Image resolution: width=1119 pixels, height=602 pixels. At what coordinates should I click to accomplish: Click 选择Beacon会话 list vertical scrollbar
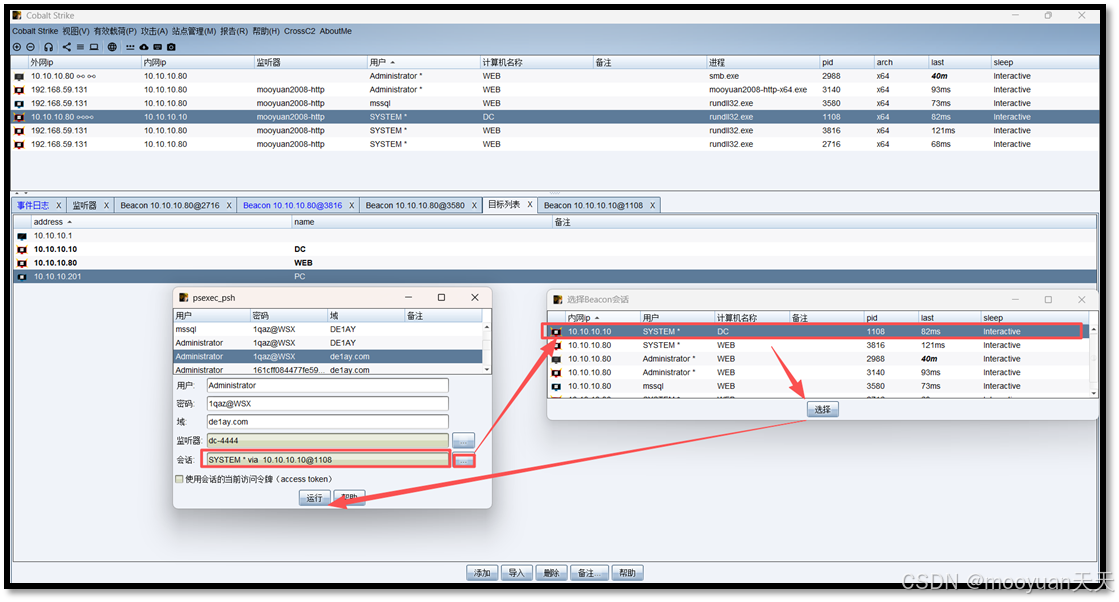coord(1093,362)
